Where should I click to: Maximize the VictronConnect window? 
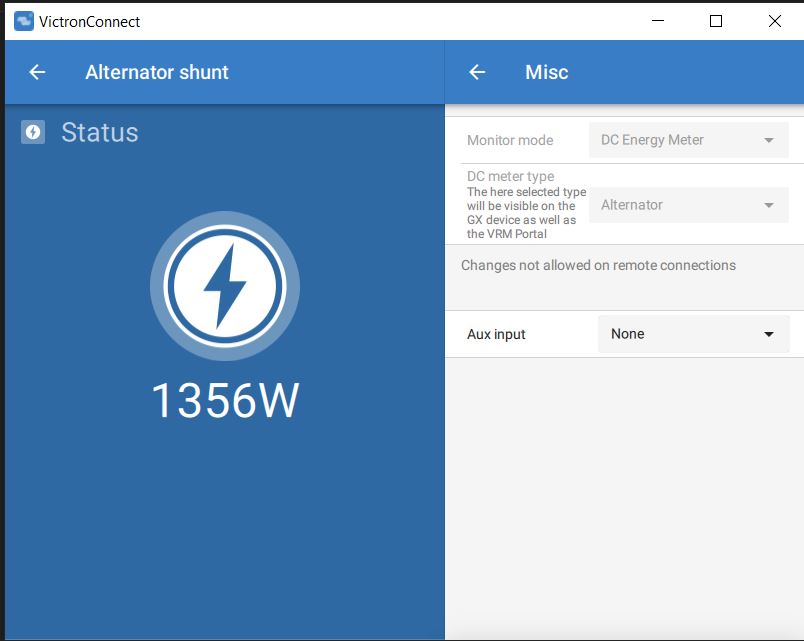pos(716,21)
